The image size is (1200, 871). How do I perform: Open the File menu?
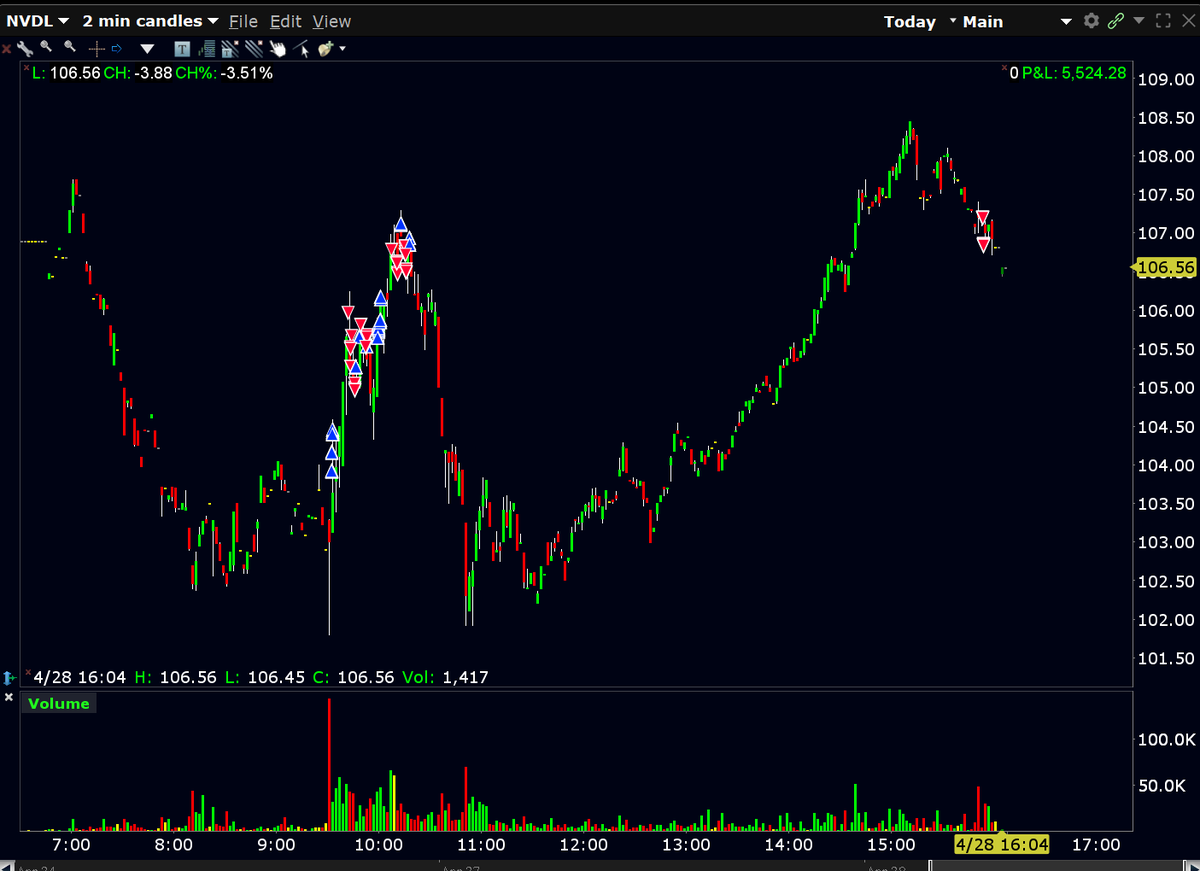click(x=243, y=20)
